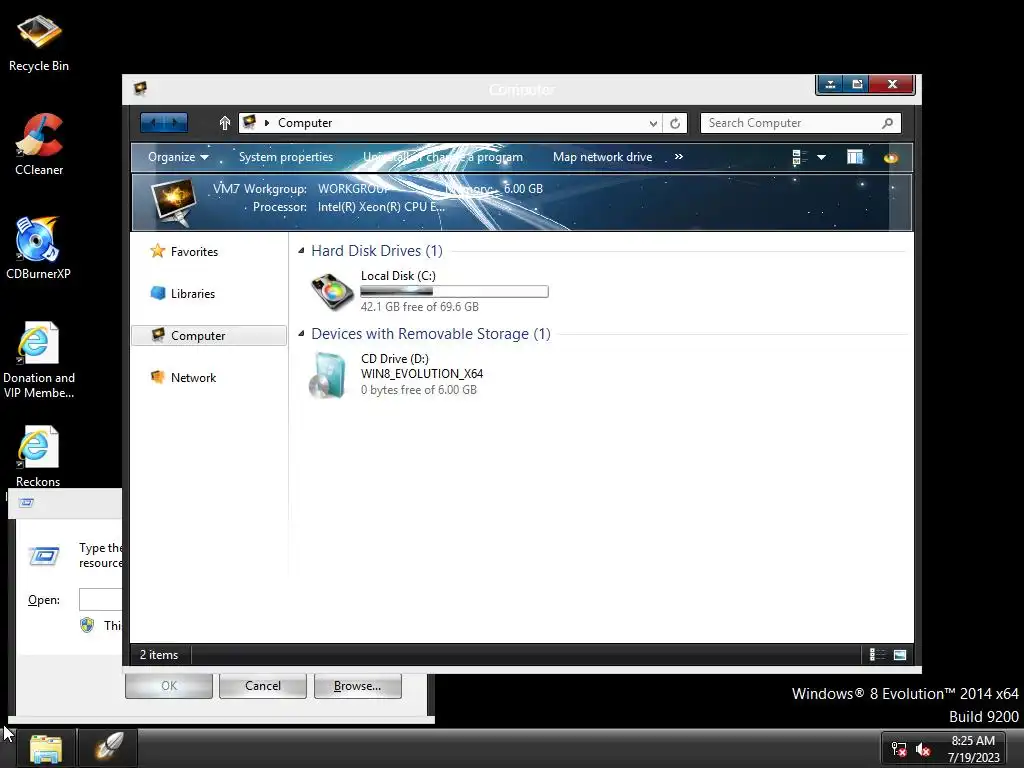Expand the address path arrow before Computer

266,123
